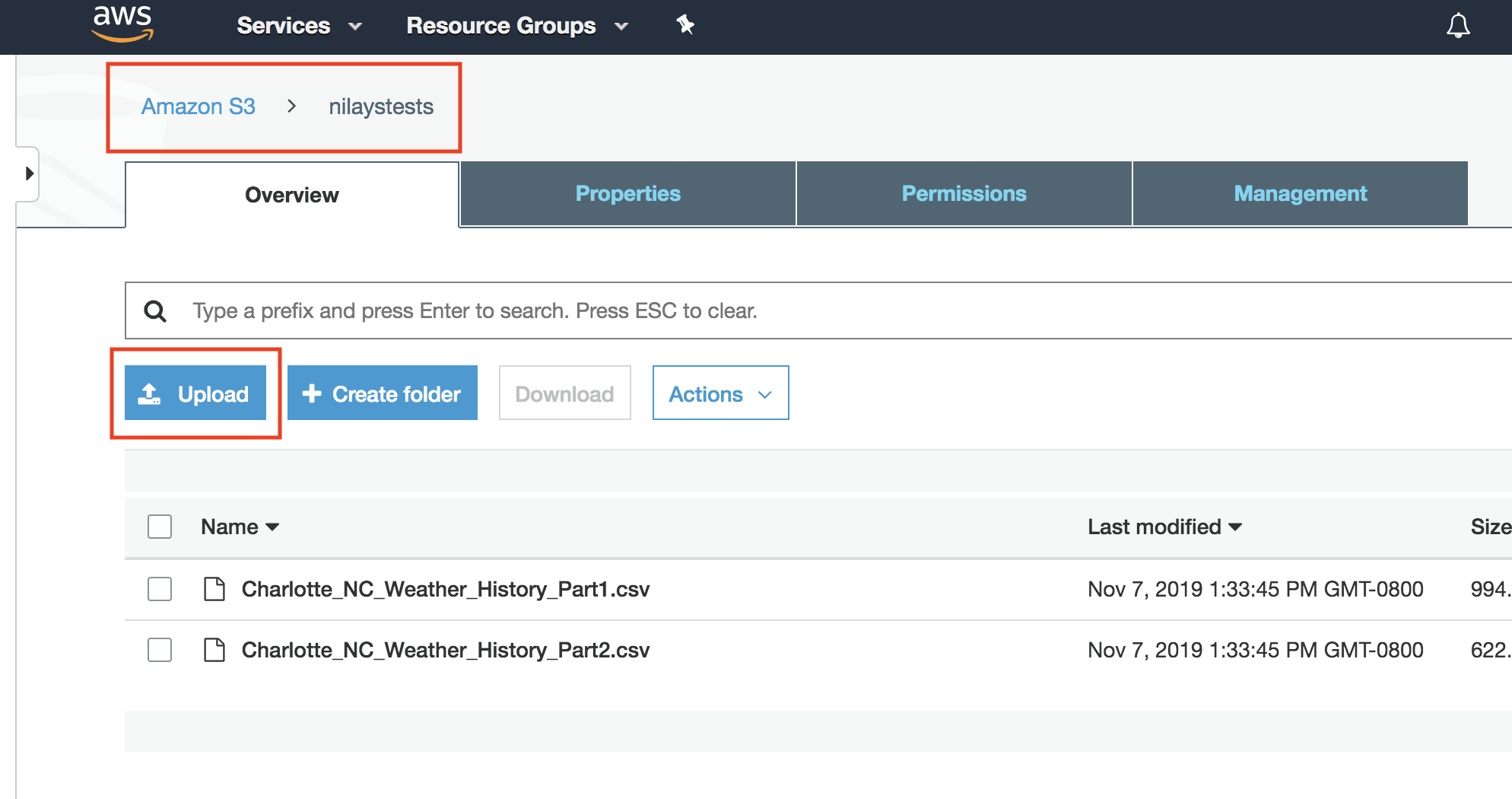This screenshot has width=1512, height=799.
Task: Click the search magnifier icon
Action: click(x=155, y=311)
